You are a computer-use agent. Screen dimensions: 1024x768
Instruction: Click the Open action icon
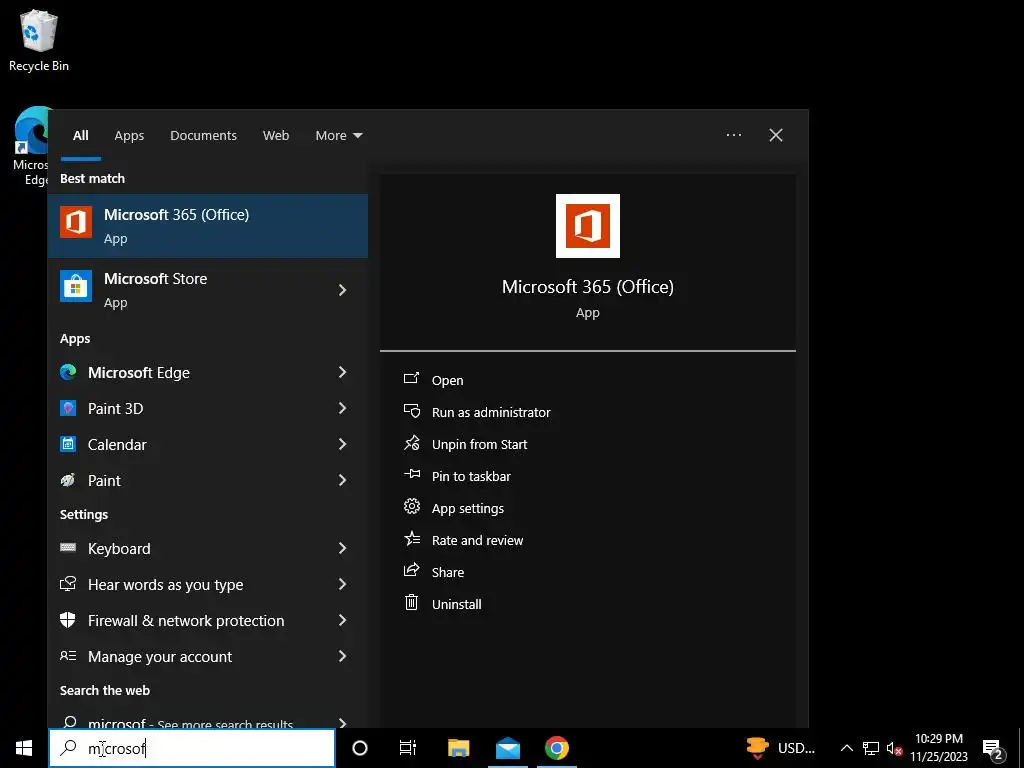[411, 379]
